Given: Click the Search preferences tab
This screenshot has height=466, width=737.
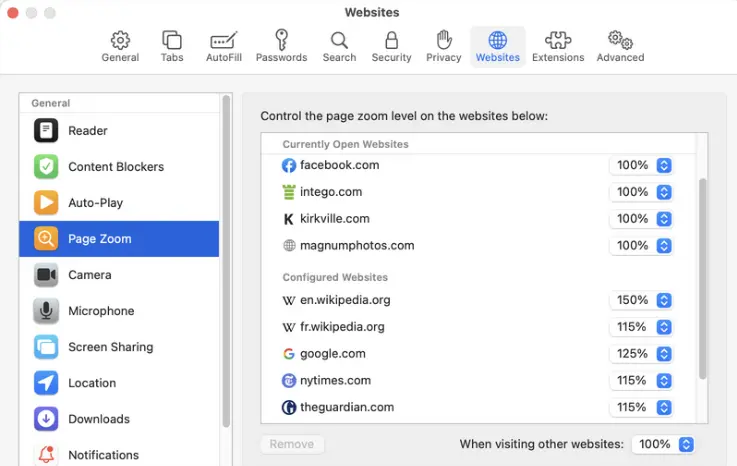Looking at the screenshot, I should [x=339, y=46].
